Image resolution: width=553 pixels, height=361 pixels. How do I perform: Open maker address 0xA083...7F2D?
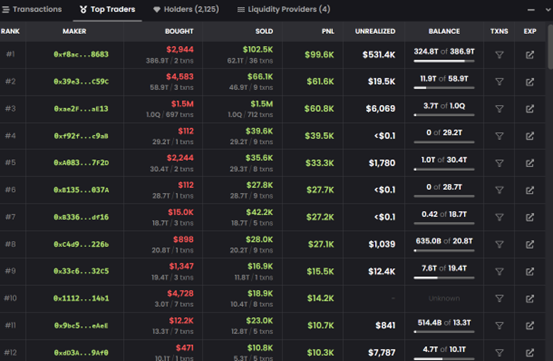(x=81, y=163)
